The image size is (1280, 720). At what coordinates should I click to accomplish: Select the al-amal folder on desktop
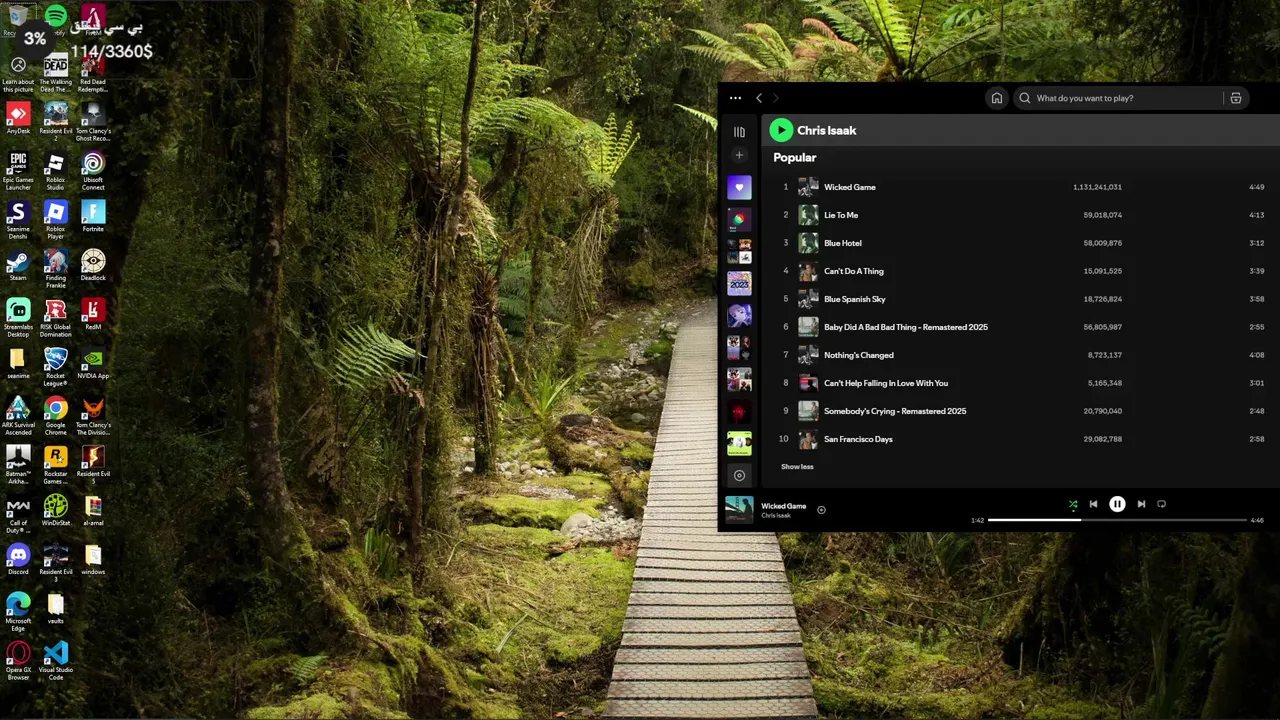93,510
